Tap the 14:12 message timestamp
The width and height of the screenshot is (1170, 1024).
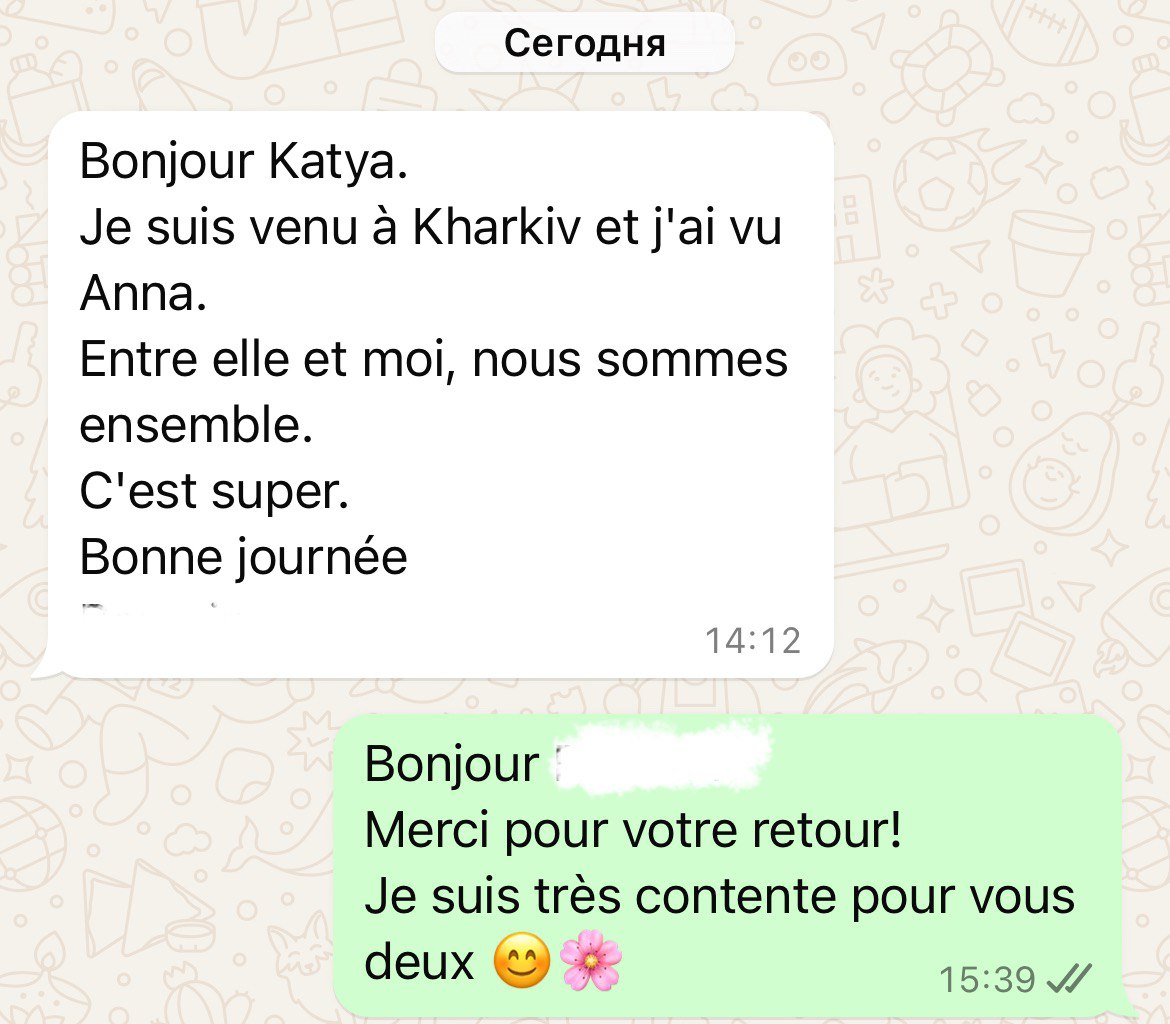tap(753, 640)
